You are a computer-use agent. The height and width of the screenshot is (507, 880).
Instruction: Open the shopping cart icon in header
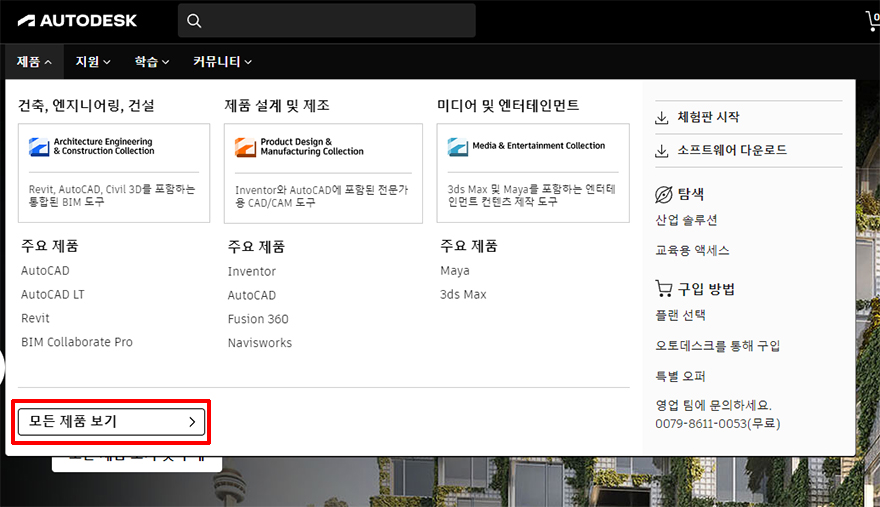[x=873, y=21]
